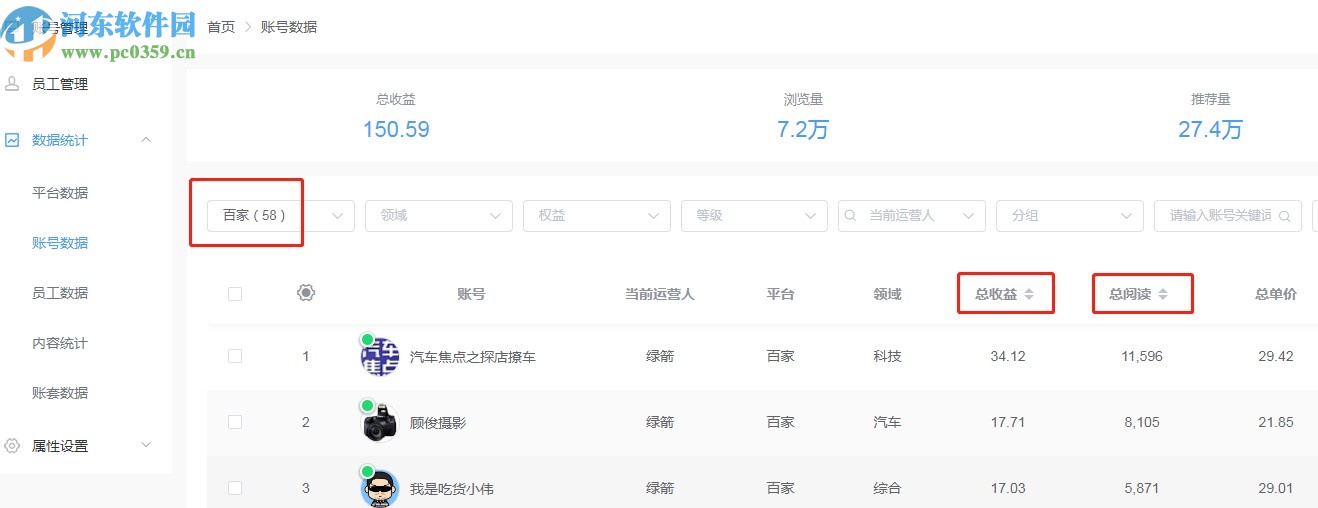
Task: Open the 等级 filter dropdown
Action: [x=754, y=215]
